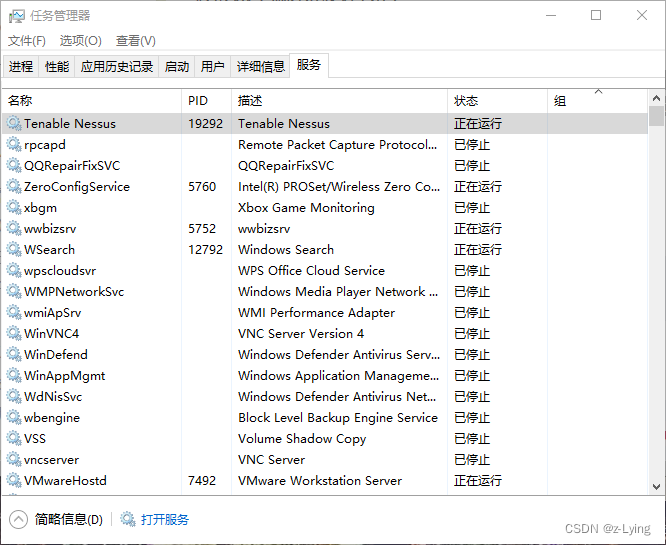Click gear icon beside rpcapd
The height and width of the screenshot is (545, 666).
pos(14,144)
